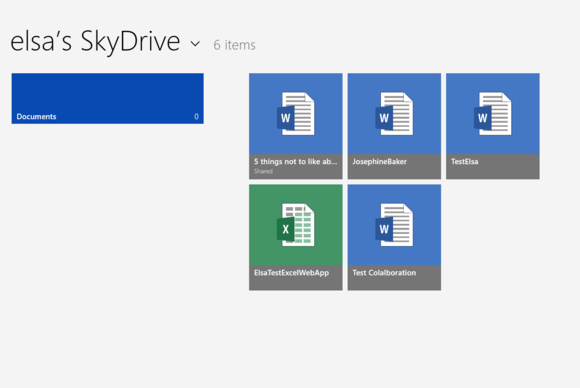Select the Test Colalboration file name label
This screenshot has height=388, width=580.
pyautogui.click(x=384, y=273)
